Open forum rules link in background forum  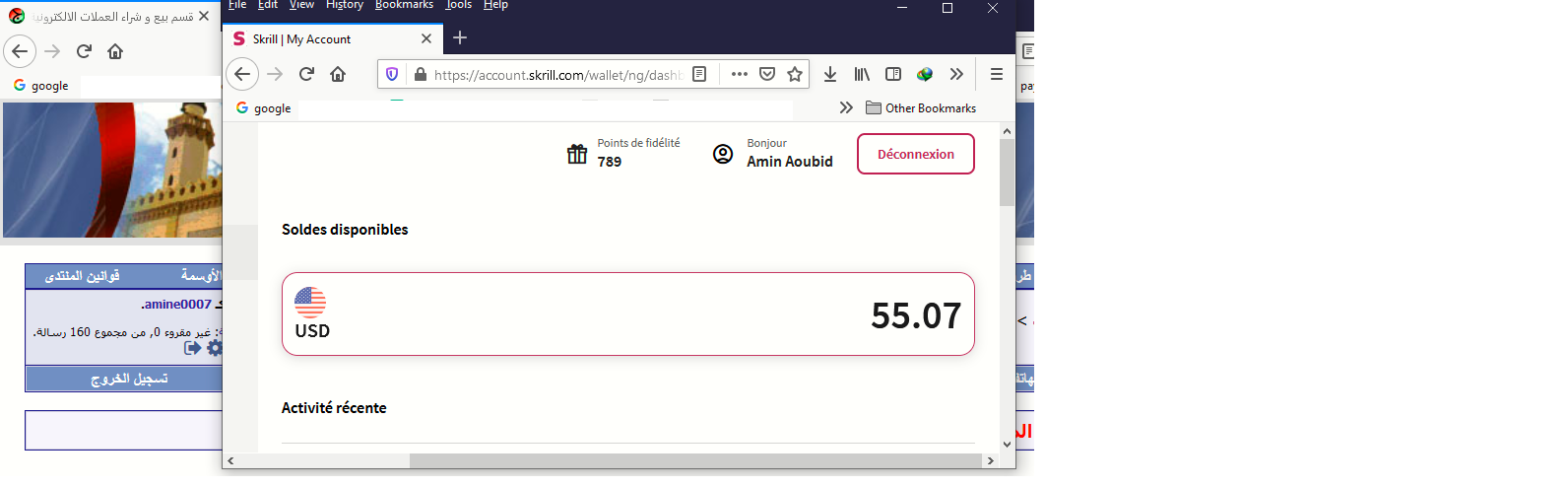[82, 276]
